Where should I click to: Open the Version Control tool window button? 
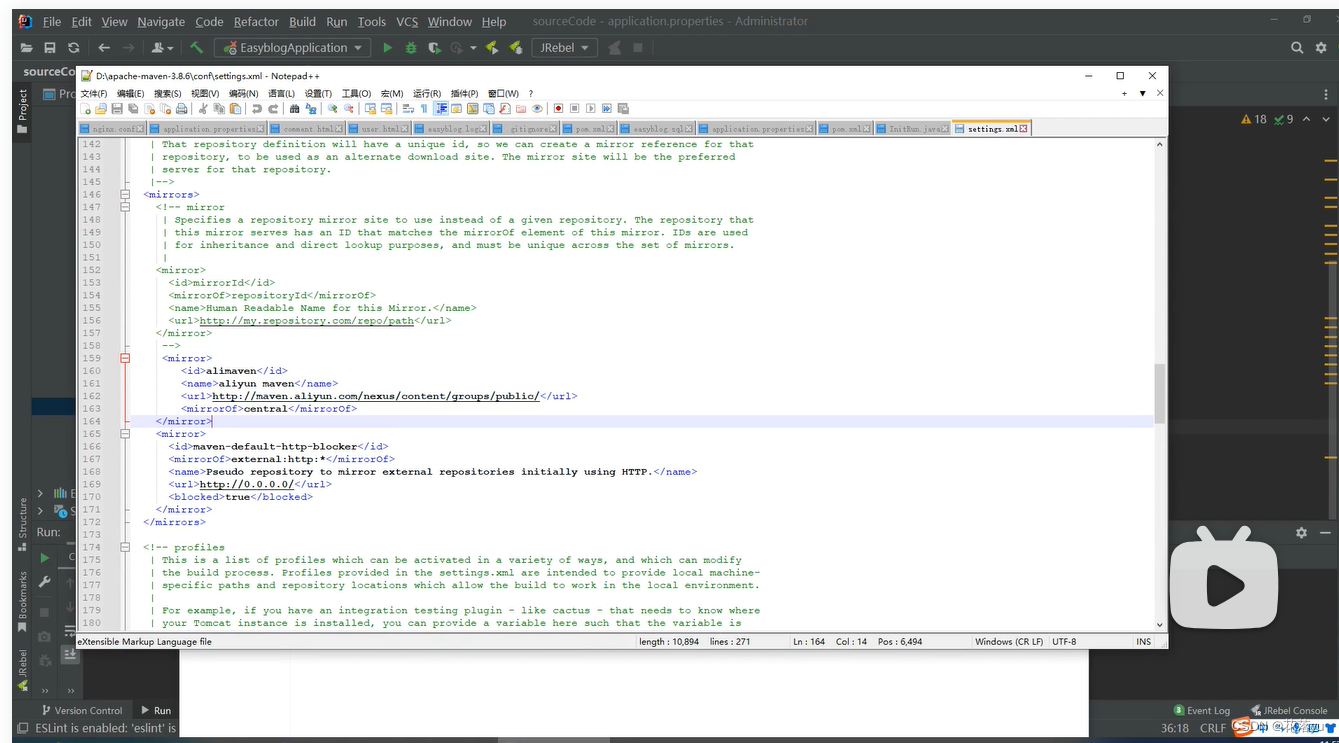[80, 710]
